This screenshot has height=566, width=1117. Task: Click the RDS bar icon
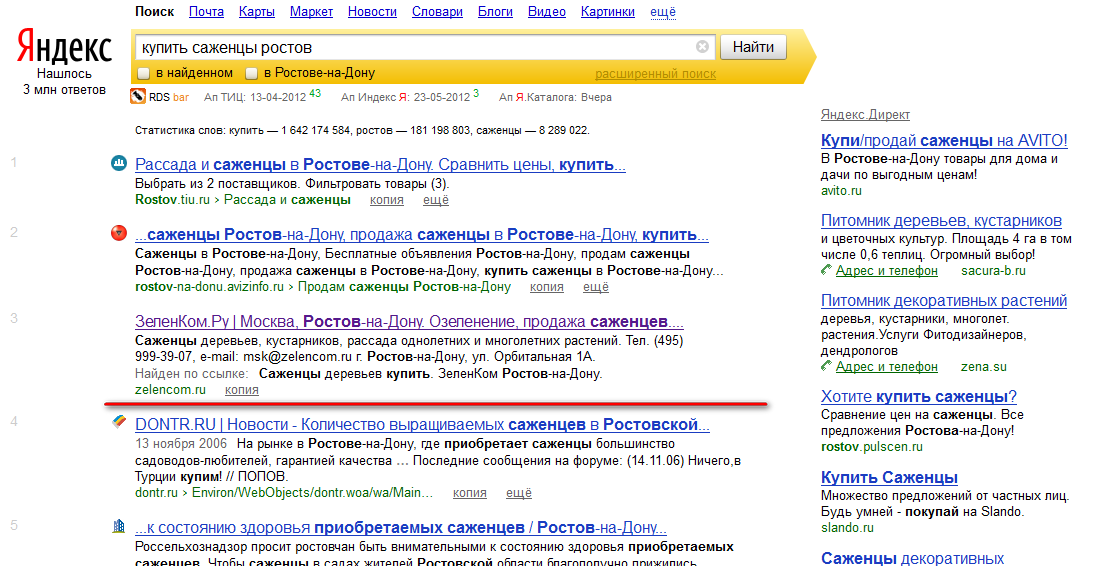138,96
